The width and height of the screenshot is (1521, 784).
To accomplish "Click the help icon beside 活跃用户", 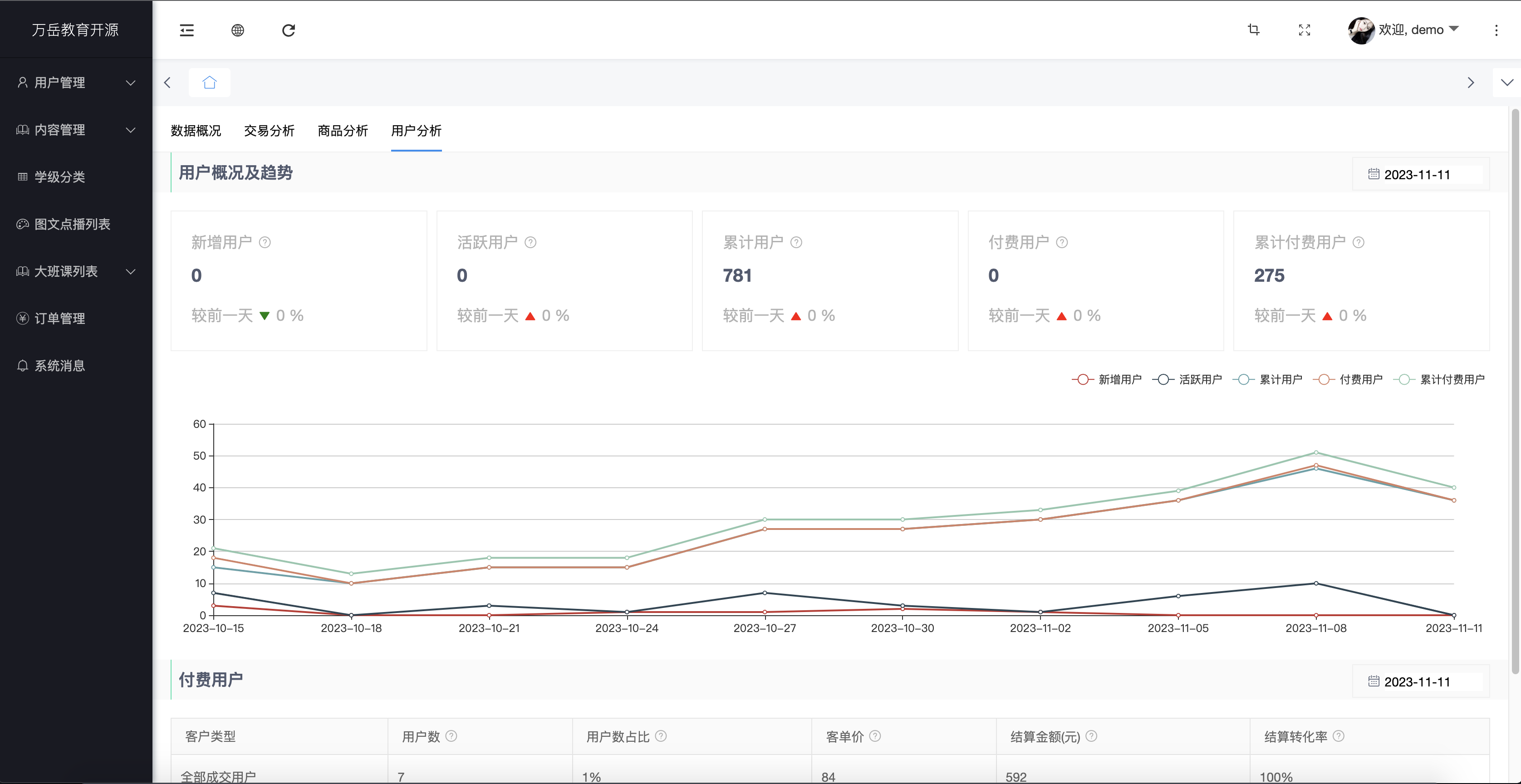I will click(530, 242).
